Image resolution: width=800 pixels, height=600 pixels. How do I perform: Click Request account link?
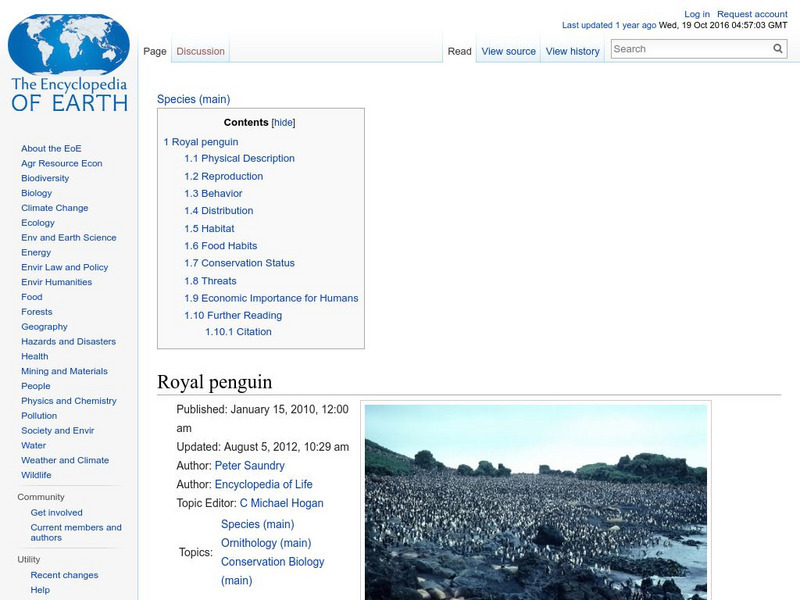(752, 14)
